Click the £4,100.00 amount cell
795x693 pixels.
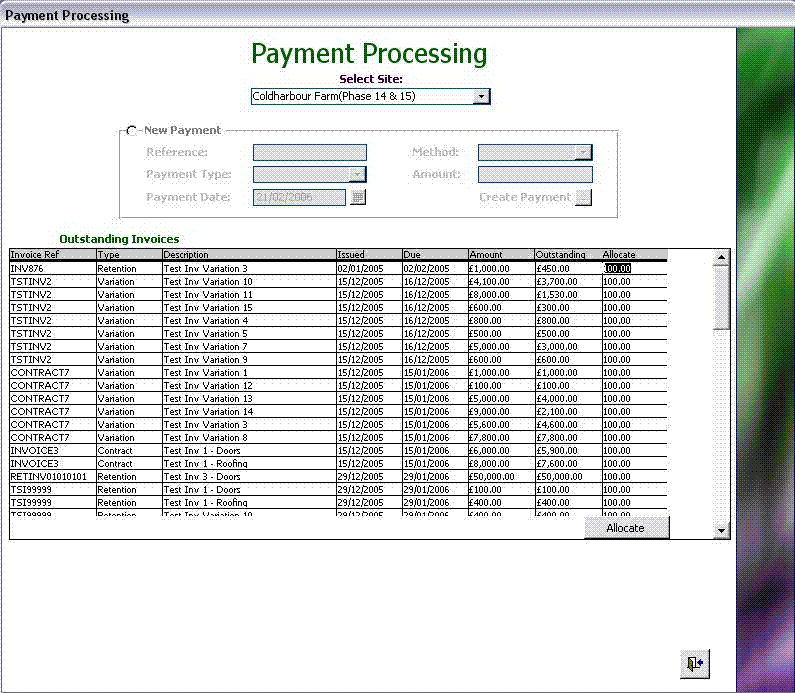(489, 282)
